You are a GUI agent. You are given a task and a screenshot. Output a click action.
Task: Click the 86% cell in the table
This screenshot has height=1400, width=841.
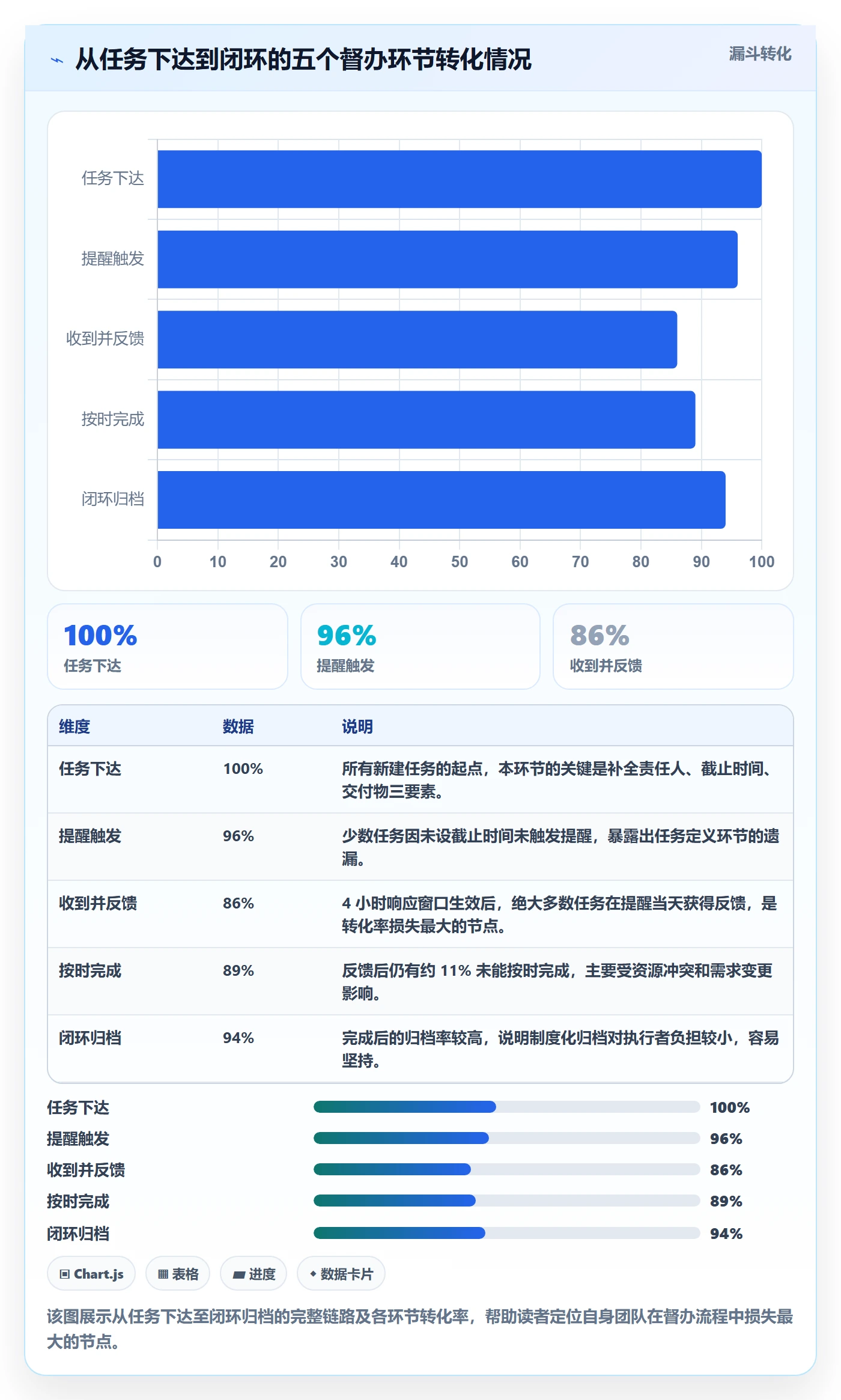(238, 903)
